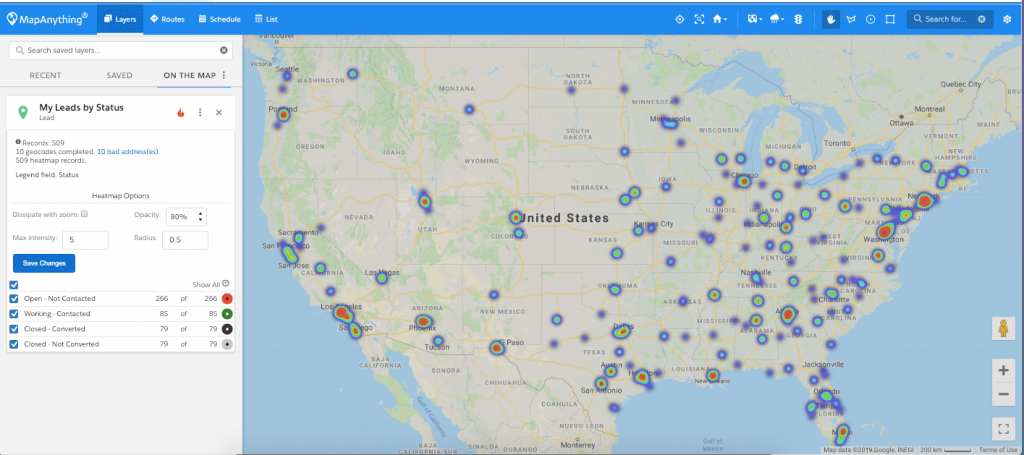
Task: Select the circle drawing tool
Action: pos(870,19)
